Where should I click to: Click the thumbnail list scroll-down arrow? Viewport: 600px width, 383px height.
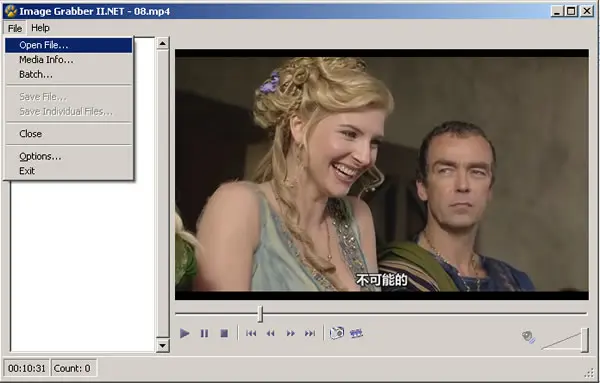163,346
